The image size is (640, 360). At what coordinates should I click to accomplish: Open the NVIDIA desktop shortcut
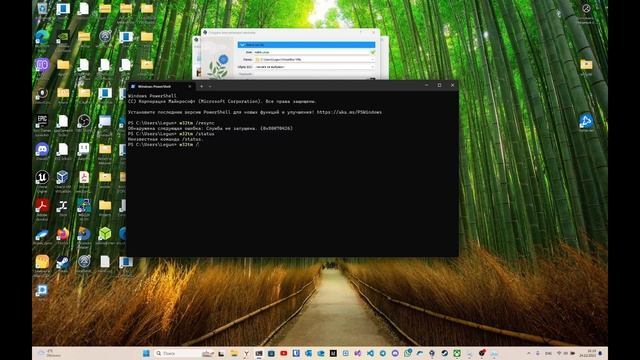point(63,38)
